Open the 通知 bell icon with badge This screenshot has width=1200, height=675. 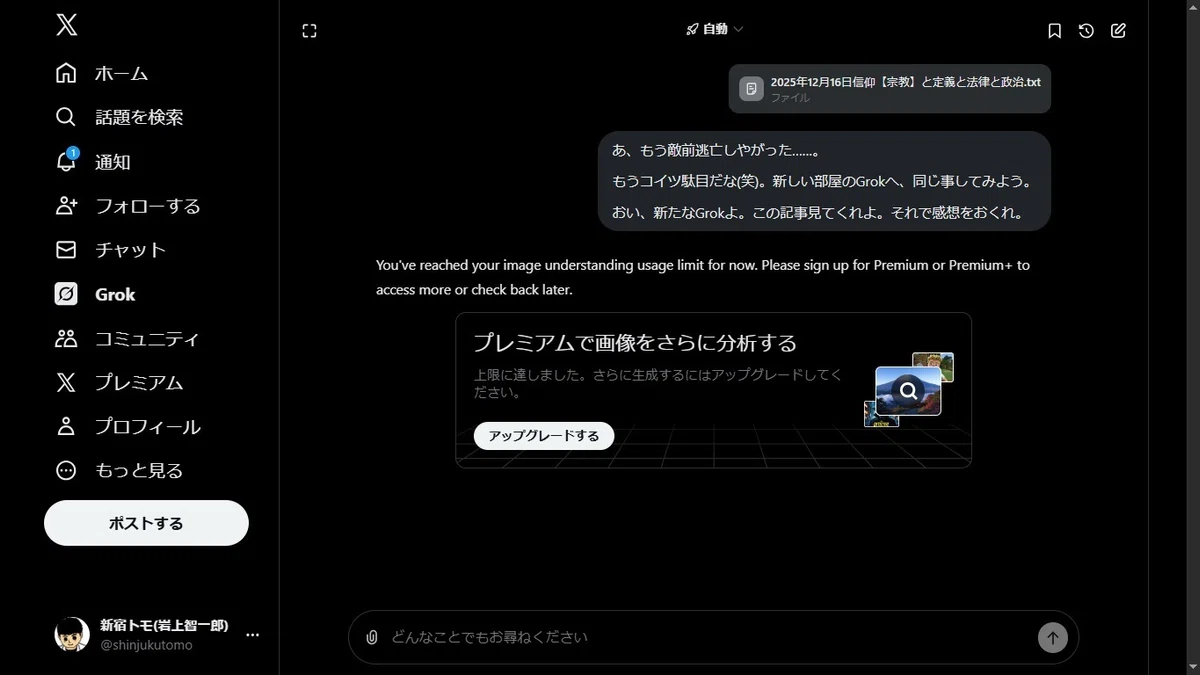[x=66, y=161]
